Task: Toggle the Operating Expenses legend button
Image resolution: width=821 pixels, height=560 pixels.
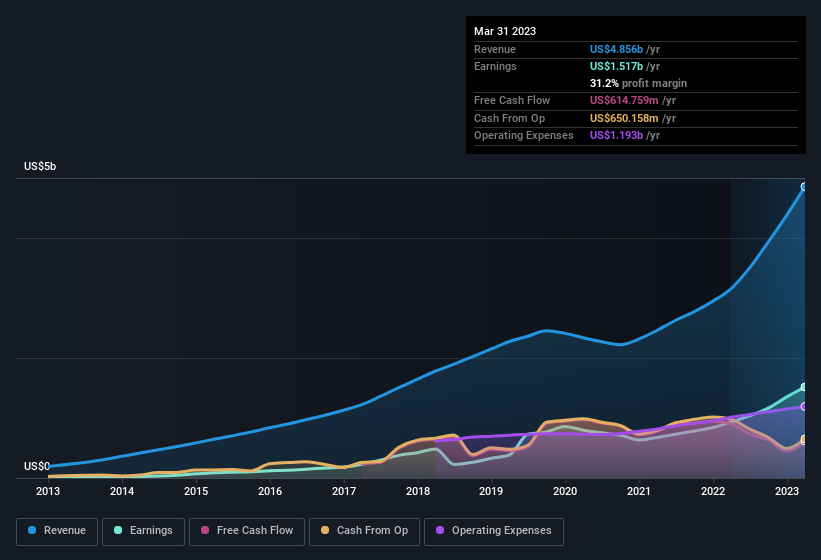Action: [x=493, y=531]
